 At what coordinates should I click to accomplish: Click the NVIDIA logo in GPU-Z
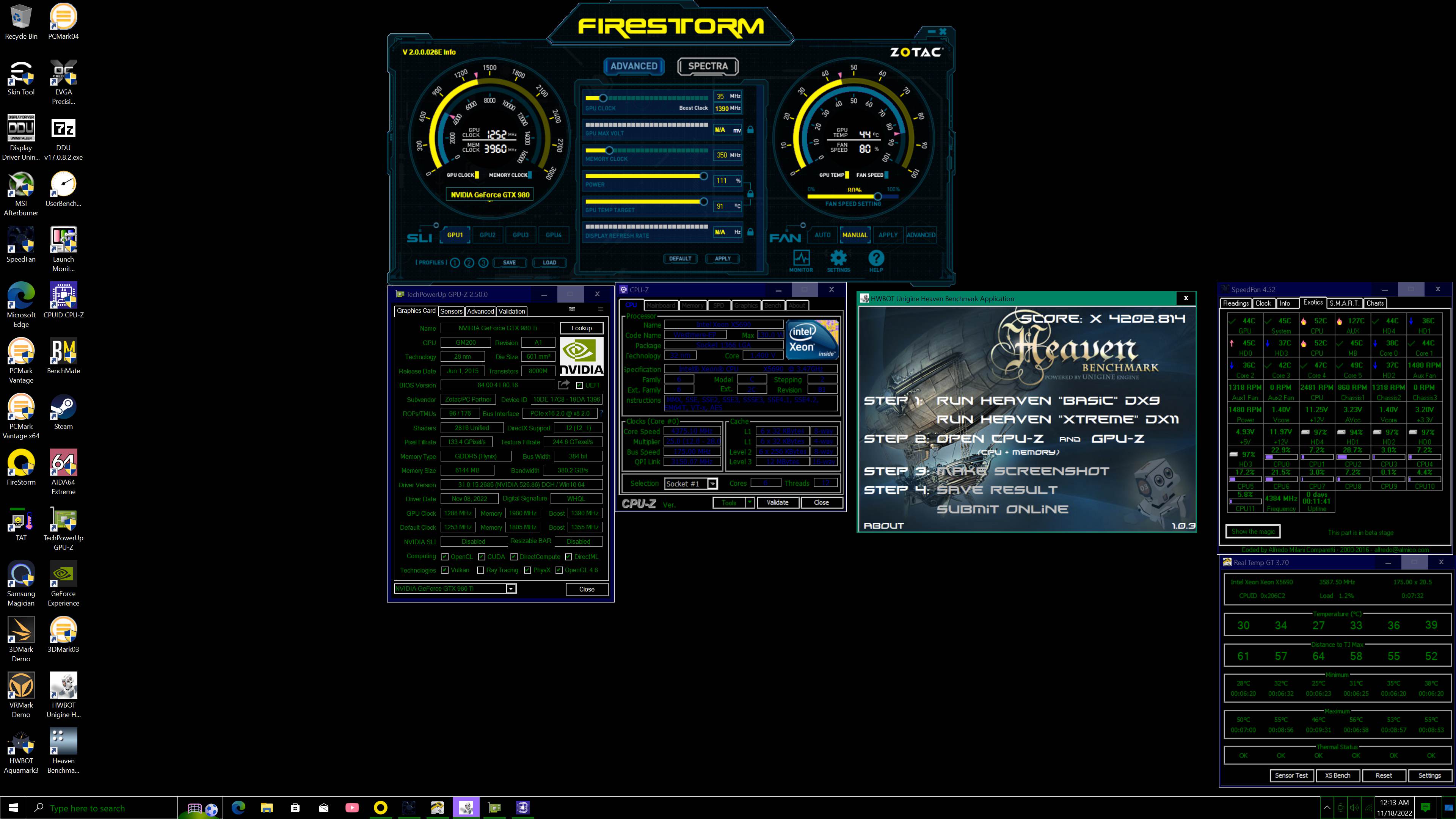582,357
